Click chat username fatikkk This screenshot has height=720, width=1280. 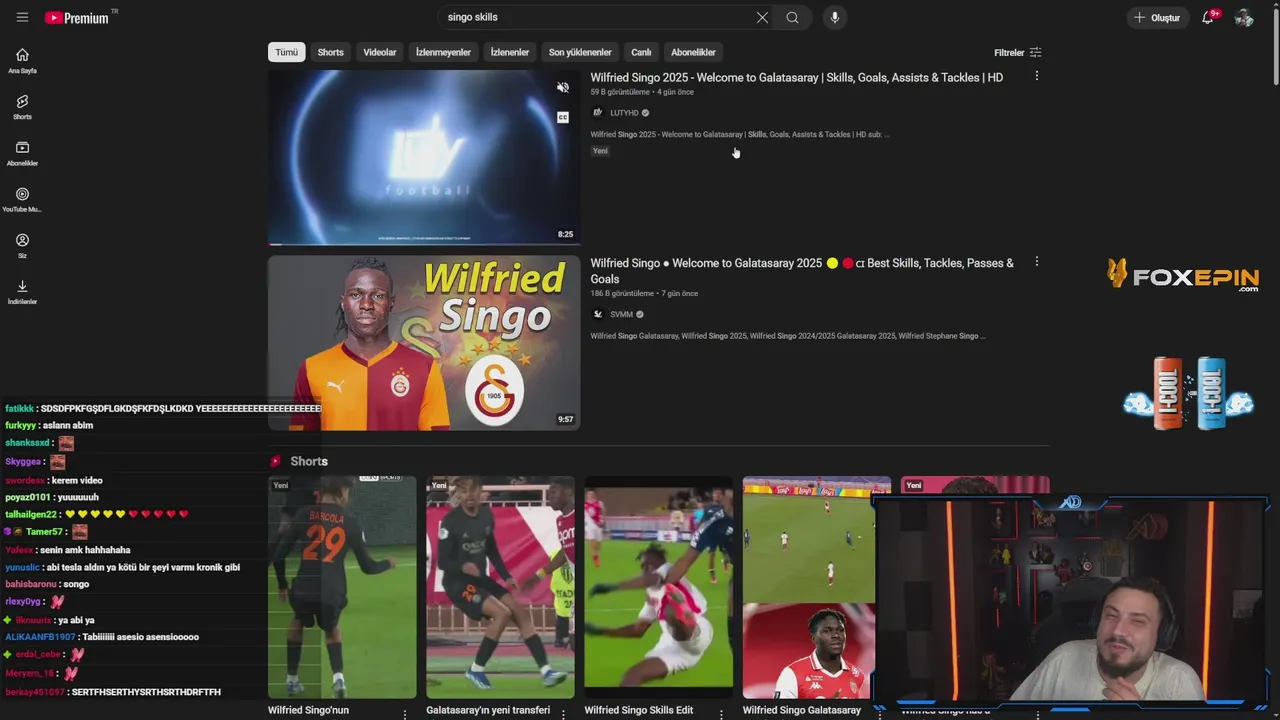19,408
